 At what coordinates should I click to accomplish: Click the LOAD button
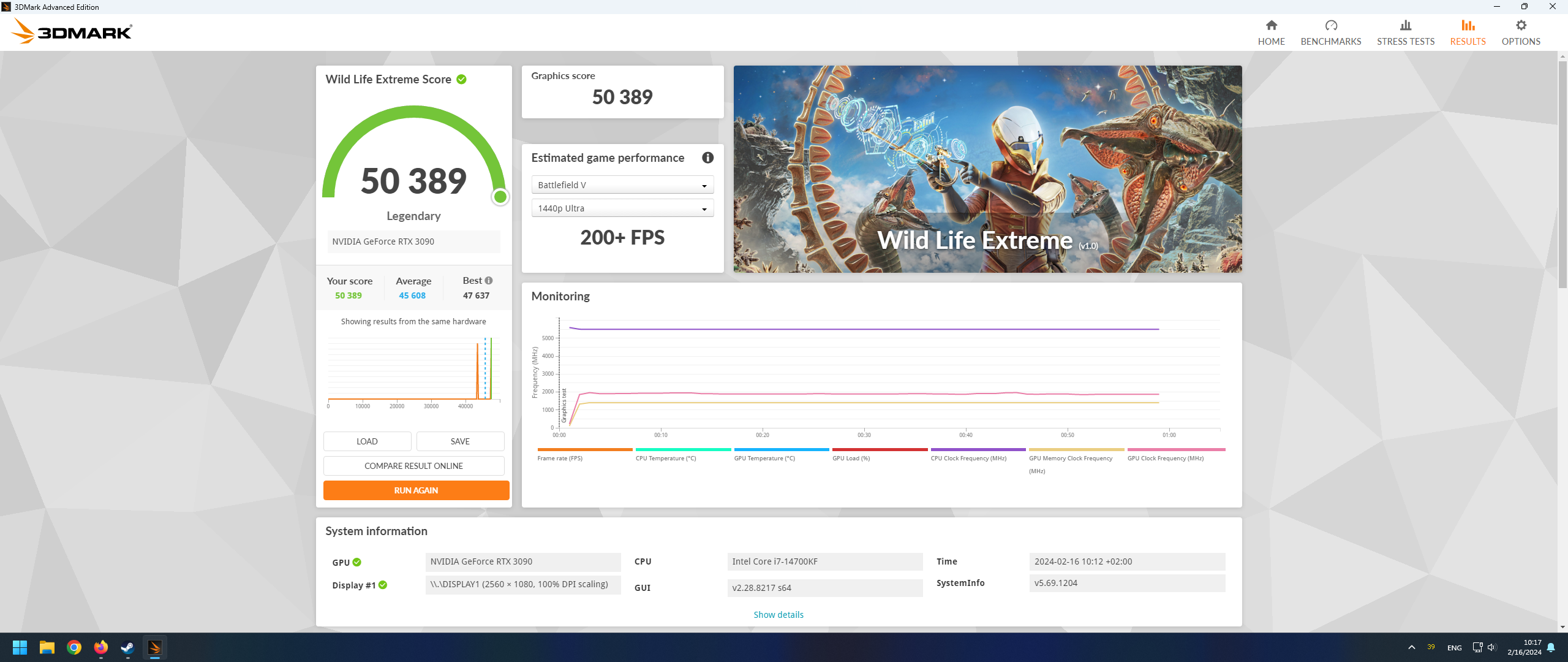(x=367, y=441)
